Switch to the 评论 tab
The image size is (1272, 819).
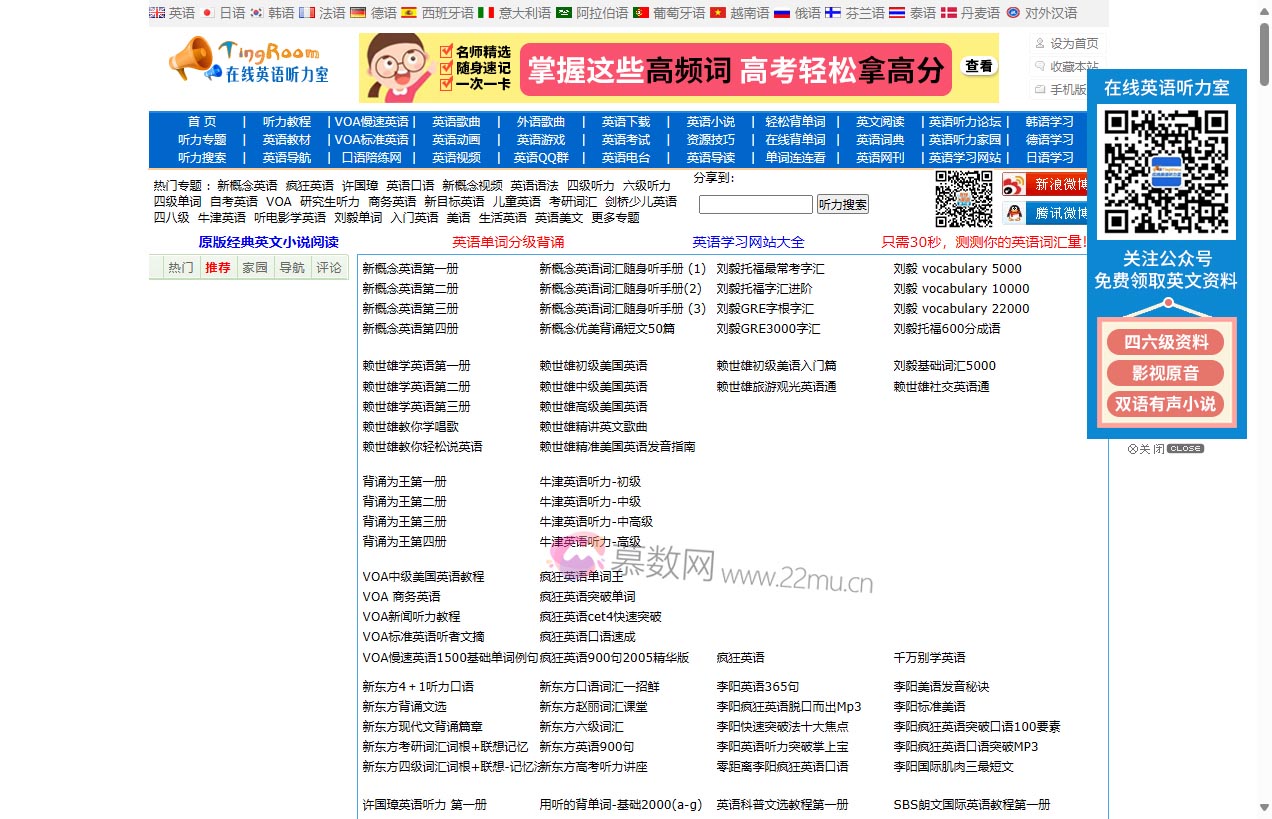tap(330, 267)
